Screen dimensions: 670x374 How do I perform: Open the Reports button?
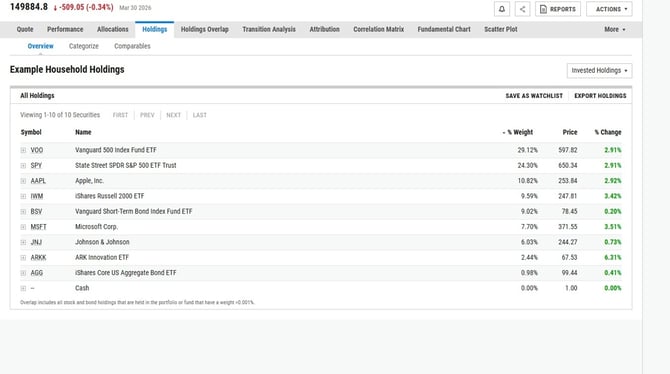[558, 9]
